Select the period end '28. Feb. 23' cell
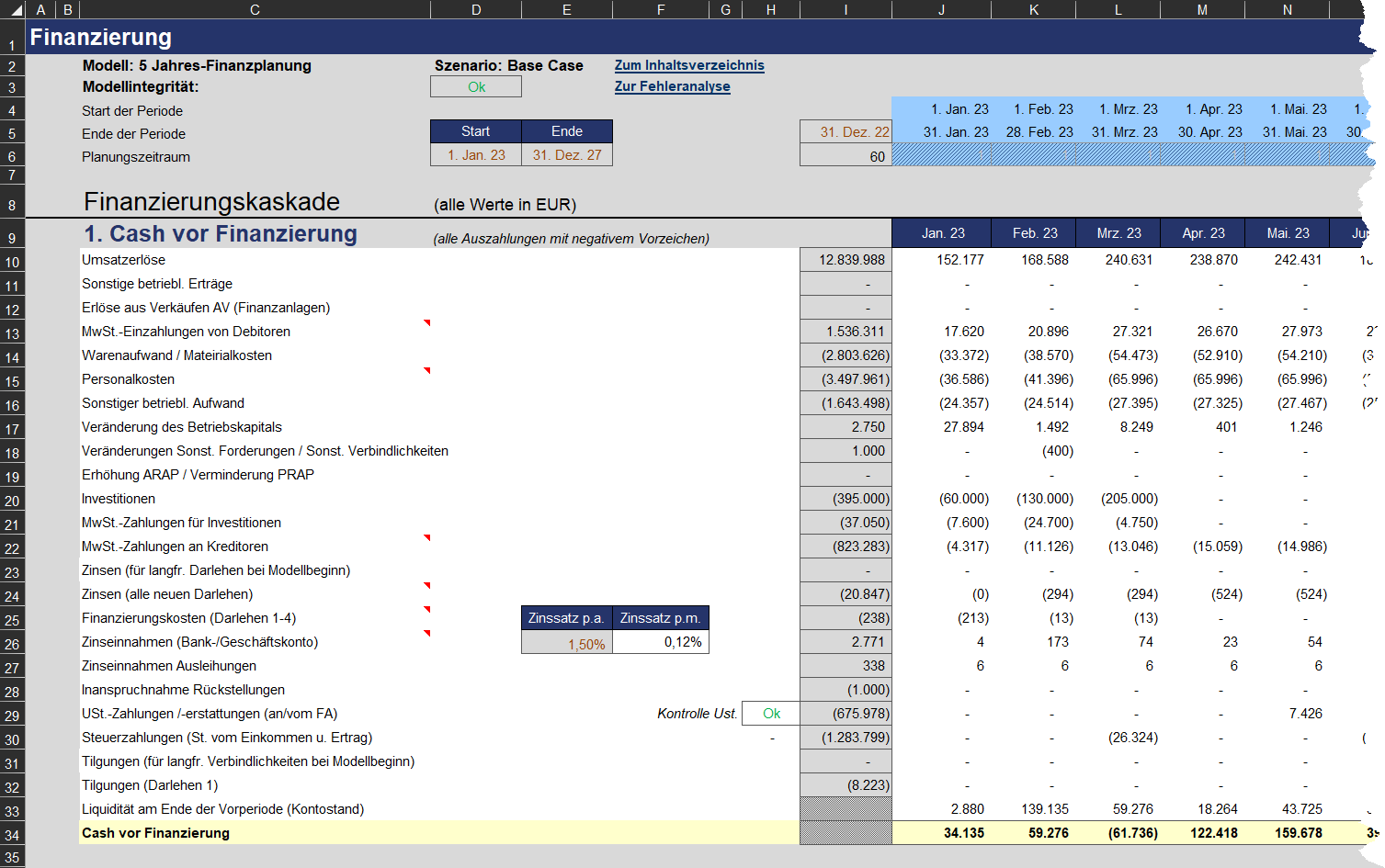The width and height of the screenshot is (1385, 868). pyautogui.click(x=1033, y=132)
